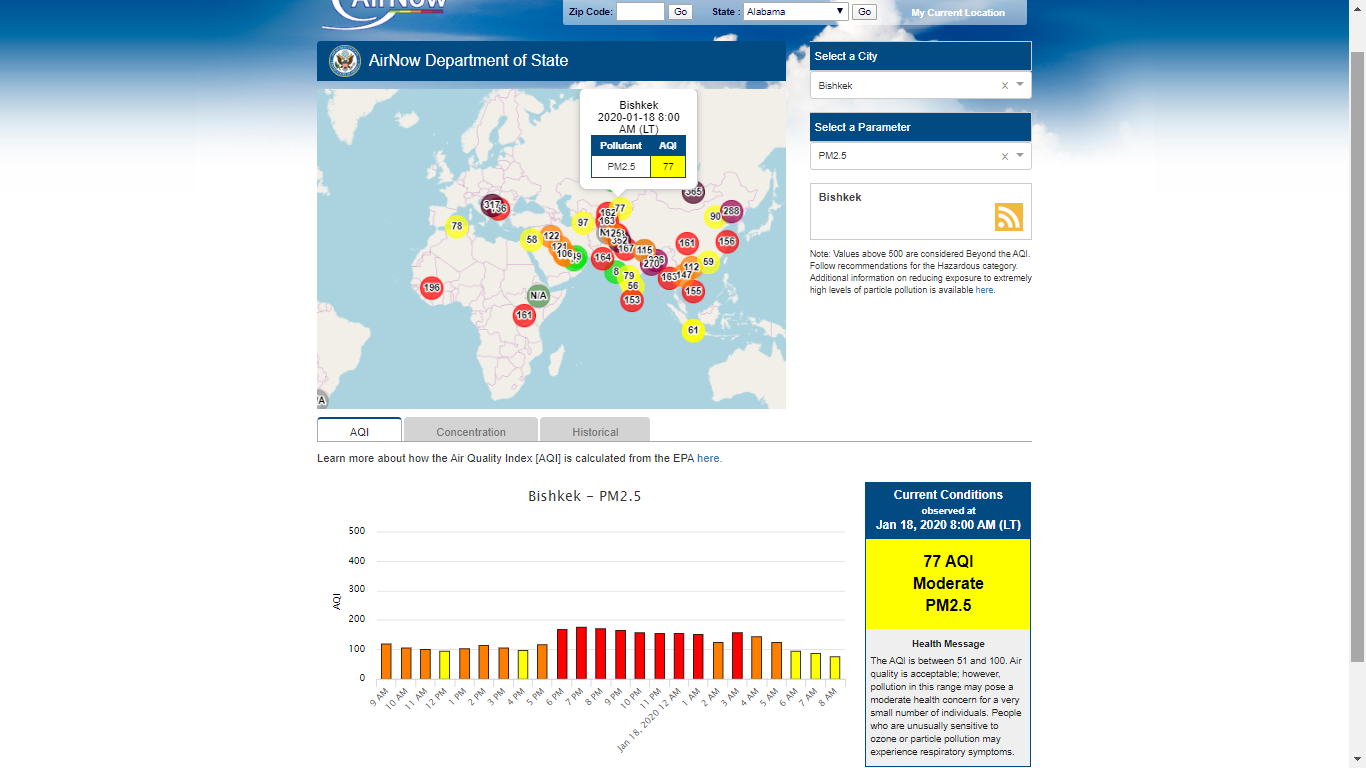Screen dimensions: 1366x768
Task: Select the yellow 78 map marker
Action: [456, 226]
